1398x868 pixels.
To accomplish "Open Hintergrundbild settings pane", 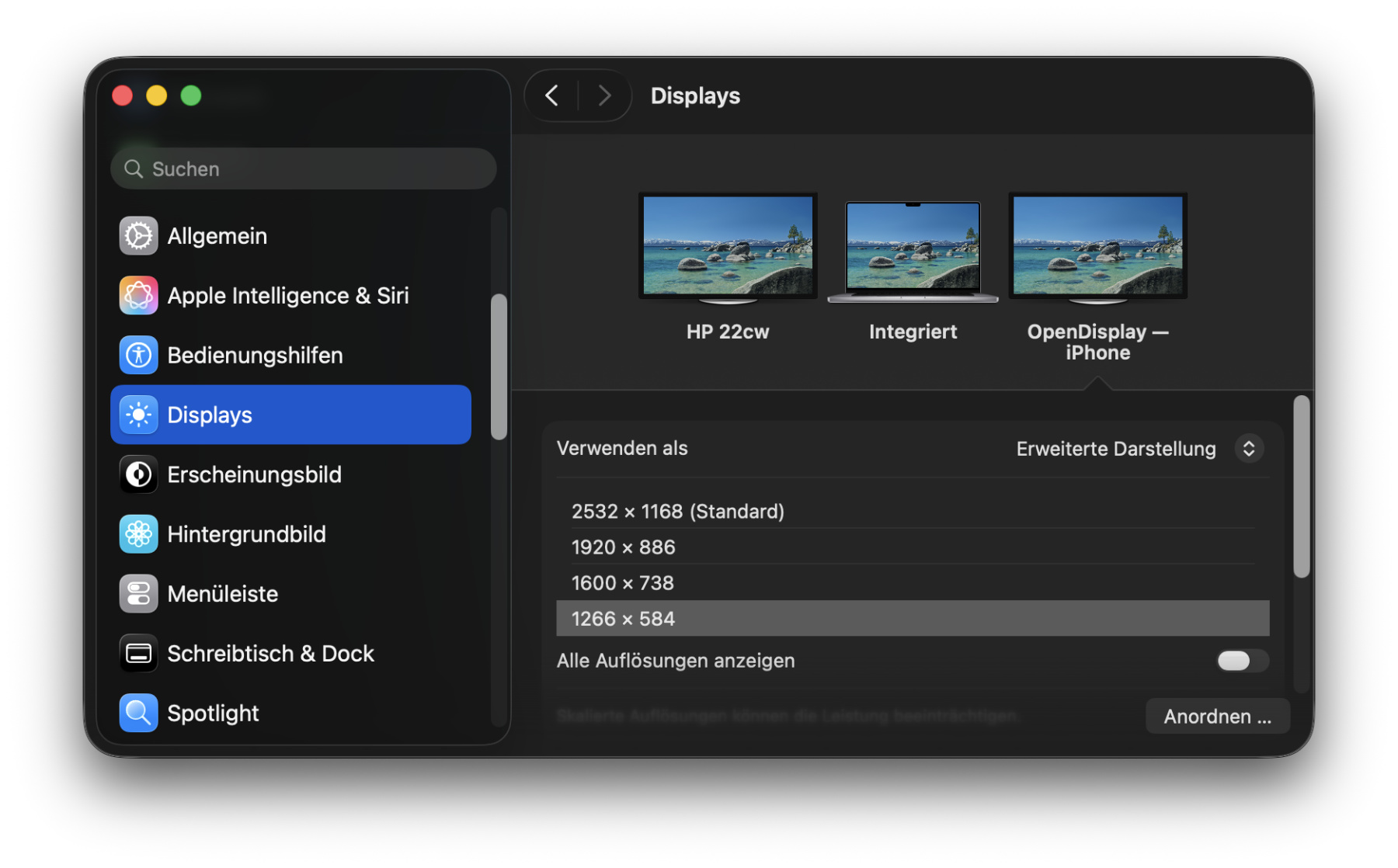I will [x=290, y=534].
